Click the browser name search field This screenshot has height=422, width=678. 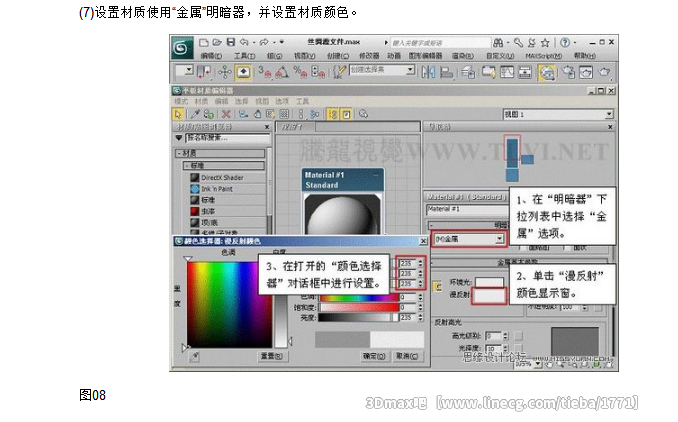click(228, 138)
